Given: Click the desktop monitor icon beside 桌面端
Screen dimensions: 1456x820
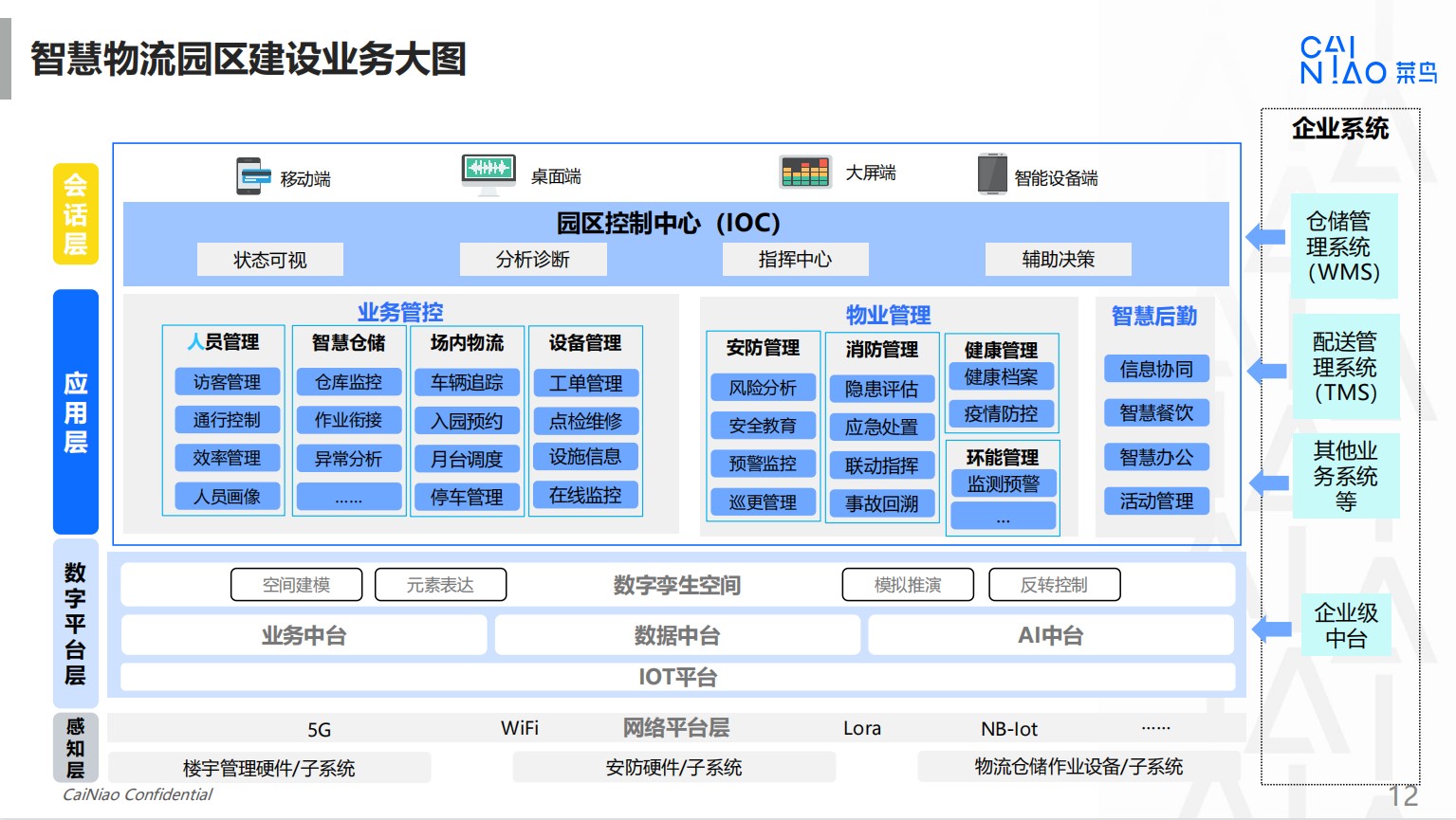Looking at the screenshot, I should point(488,174).
